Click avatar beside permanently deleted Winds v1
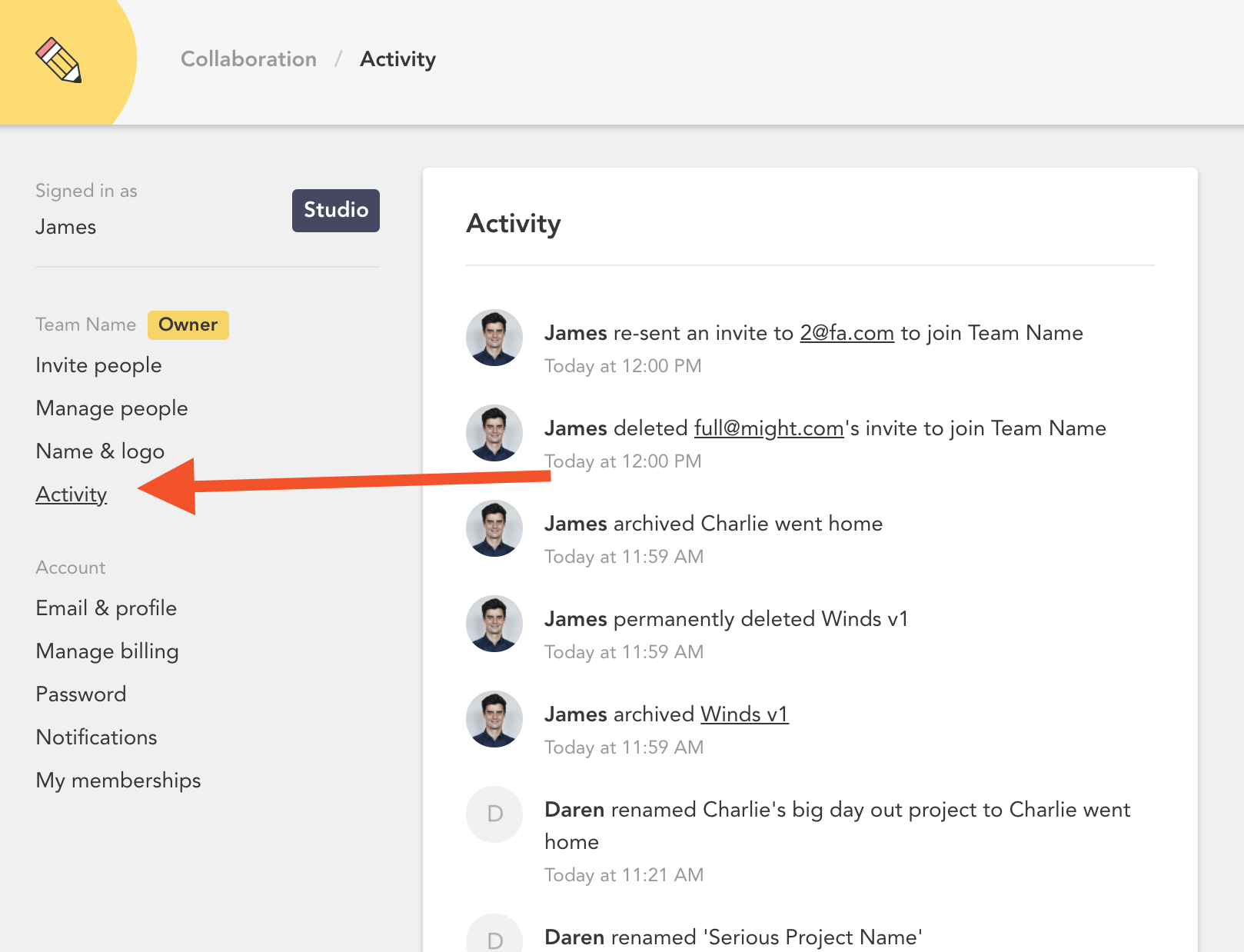1244x952 pixels. pos(494,624)
